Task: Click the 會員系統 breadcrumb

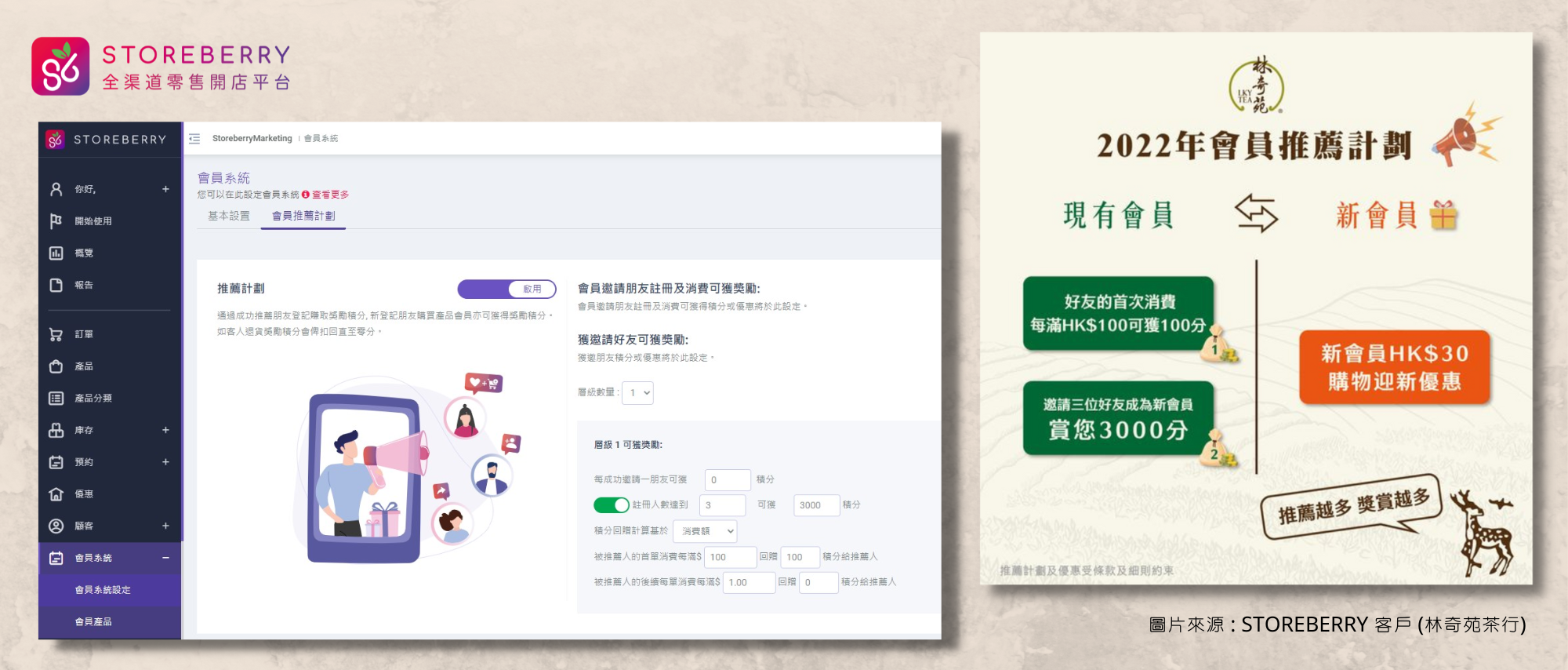Action: click(x=321, y=139)
